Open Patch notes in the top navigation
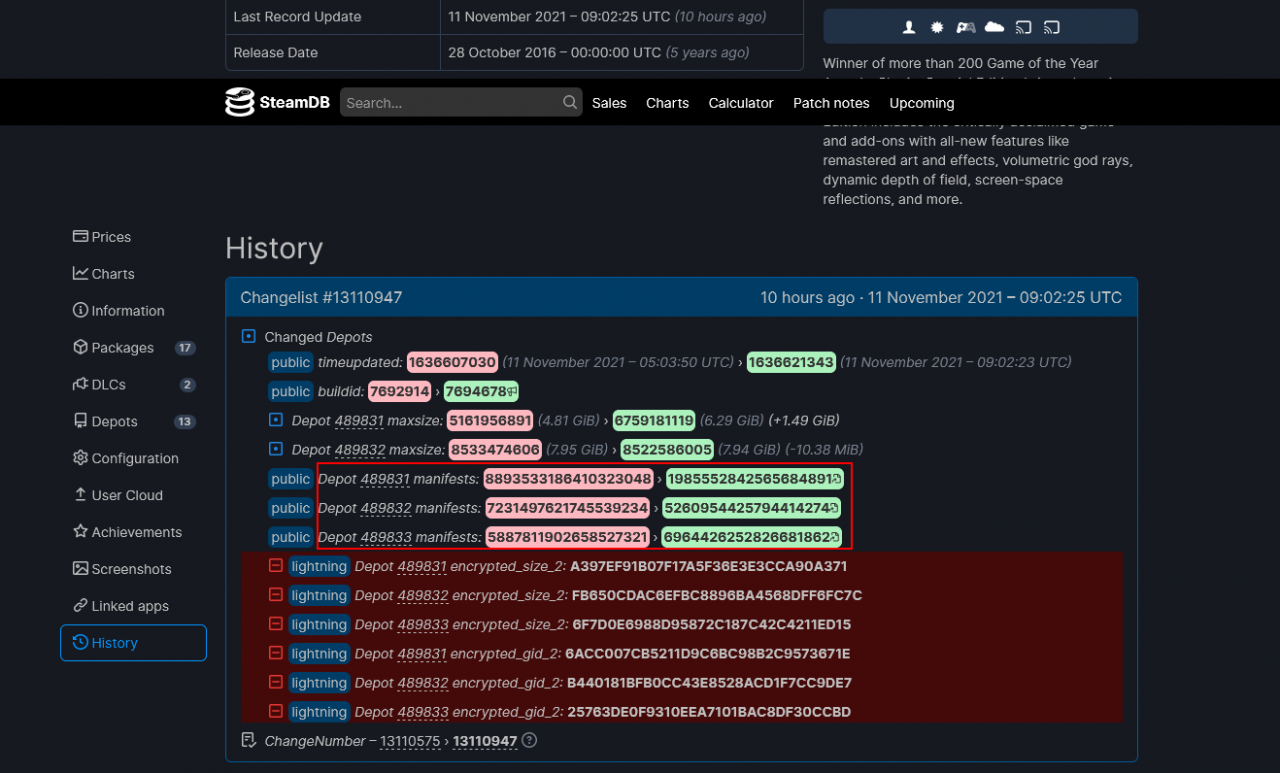Viewport: 1280px width, 773px height. click(x=831, y=103)
